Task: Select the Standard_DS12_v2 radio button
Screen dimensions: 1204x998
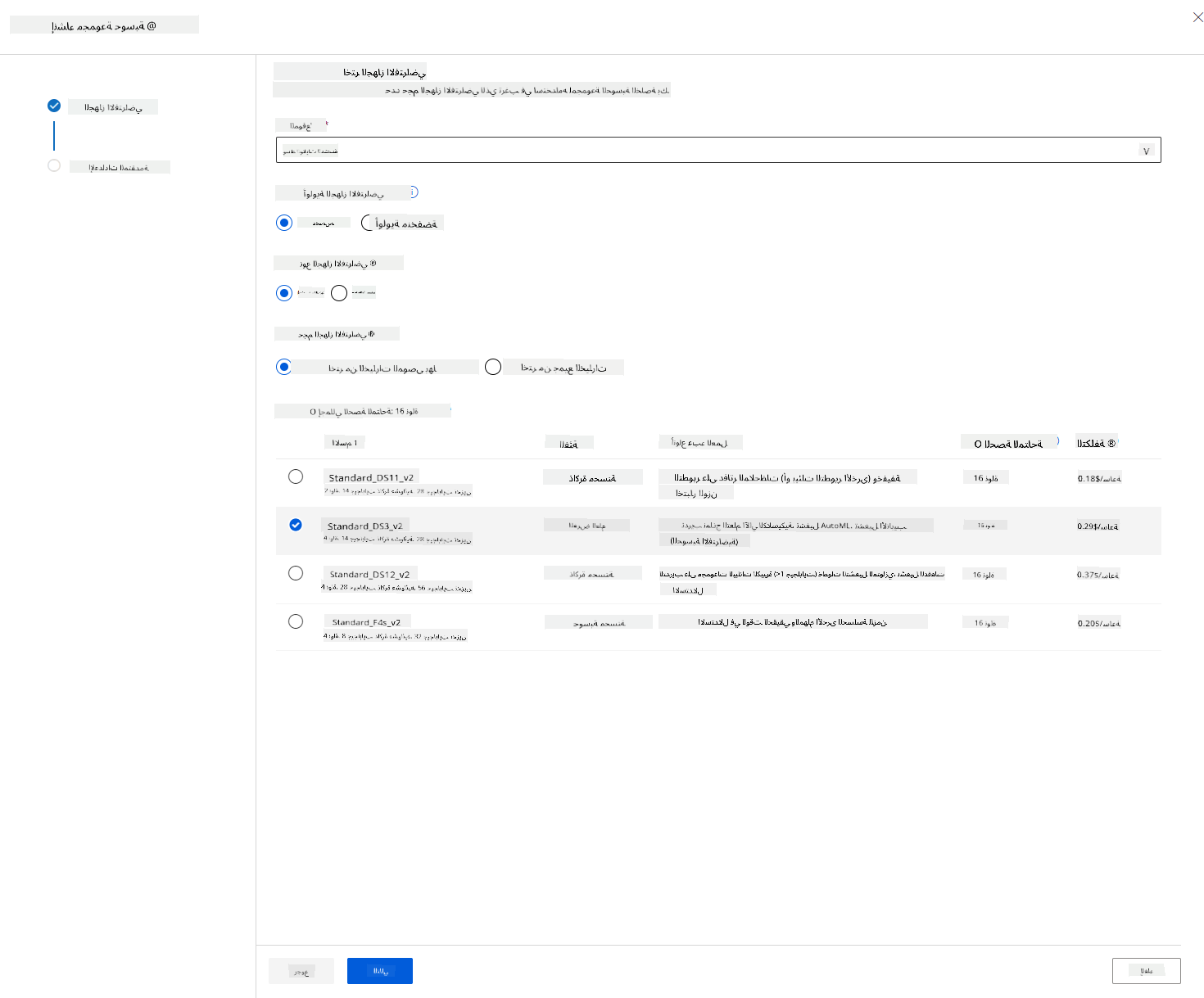Action: coord(296,573)
